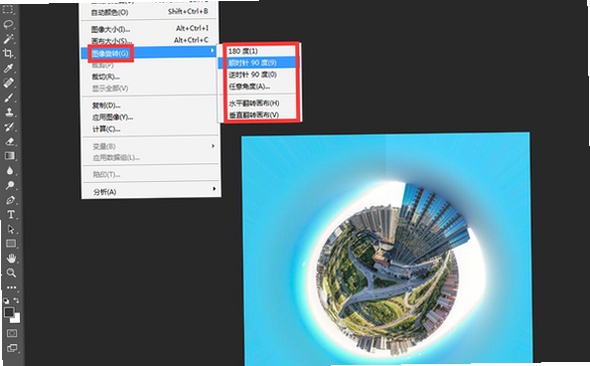590x366 pixels.
Task: Open foreground color swatch picker
Action: 9,312
